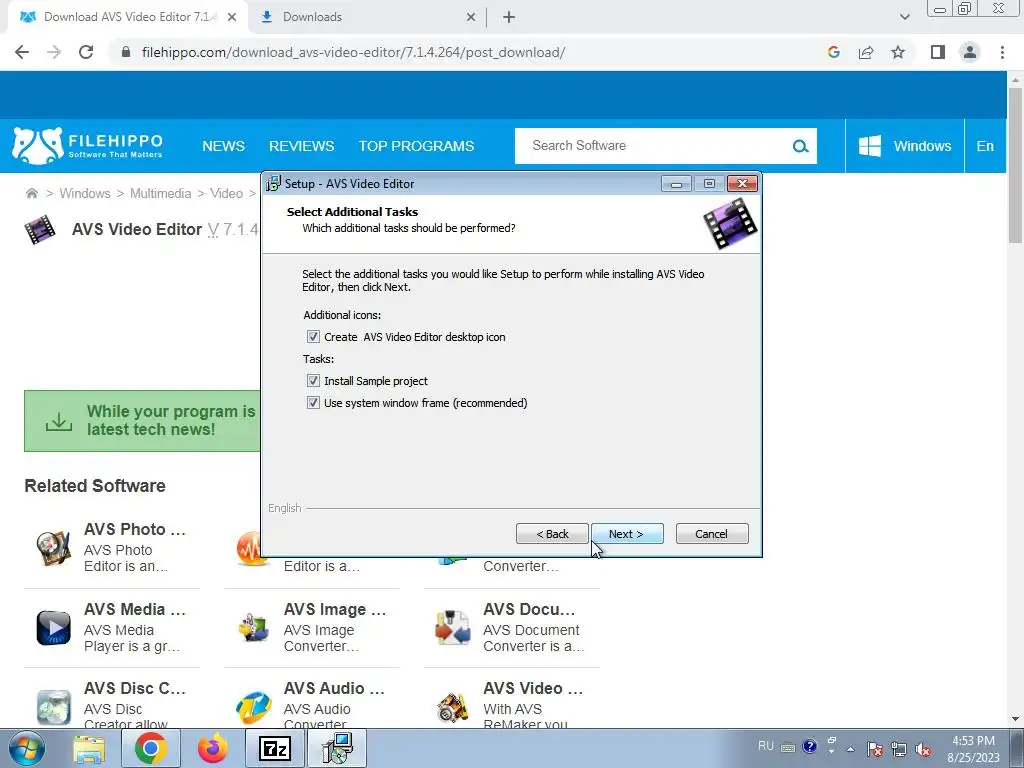Click the AVS Video Editor film icon on page
1024x768 pixels.
pyautogui.click(x=40, y=230)
